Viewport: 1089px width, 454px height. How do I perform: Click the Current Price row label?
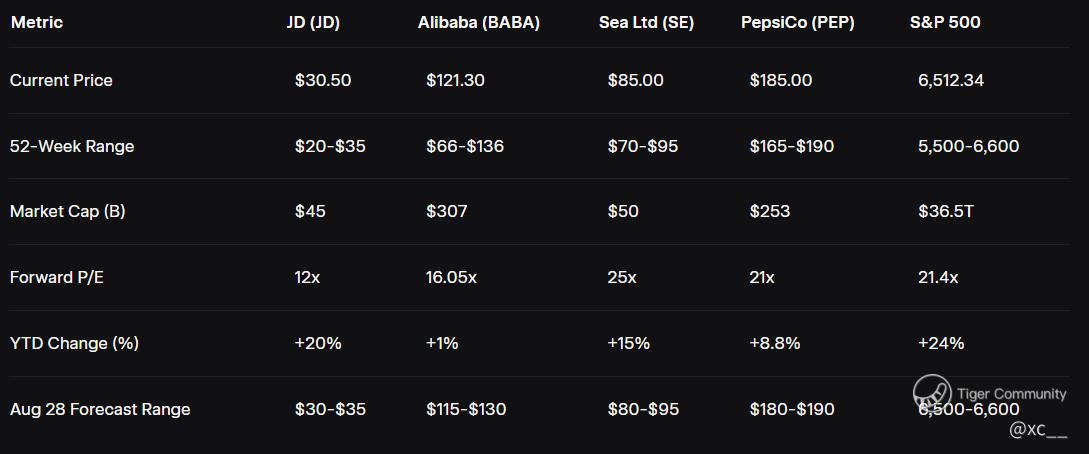tap(61, 80)
